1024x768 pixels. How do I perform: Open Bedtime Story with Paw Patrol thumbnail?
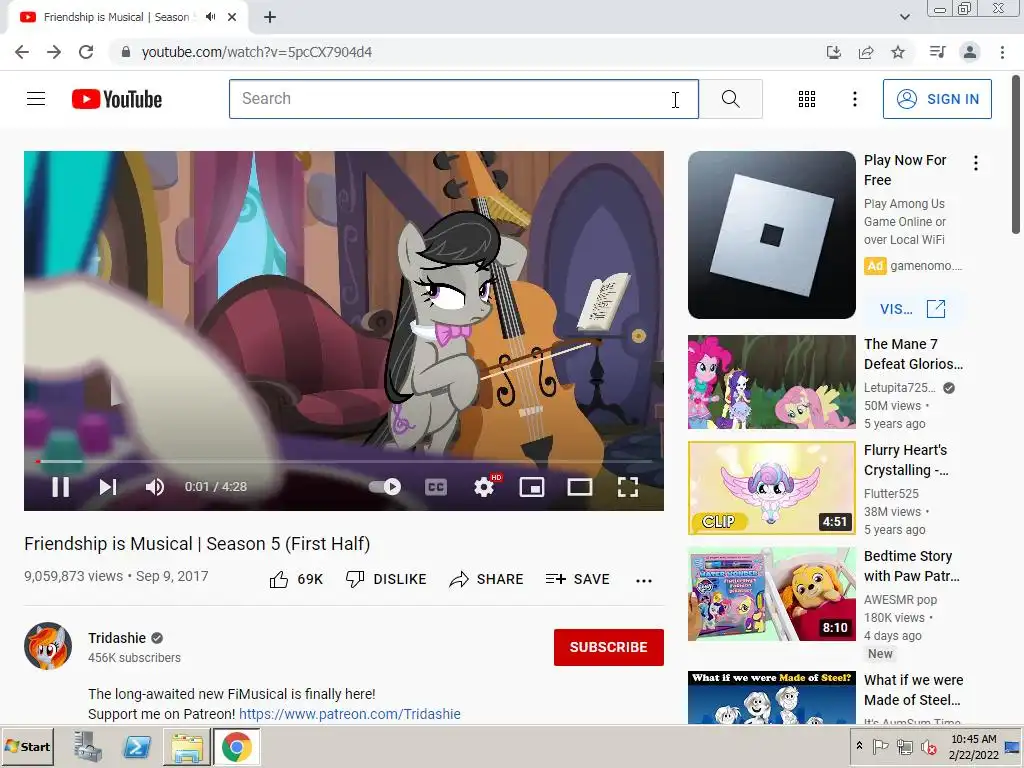coord(771,594)
